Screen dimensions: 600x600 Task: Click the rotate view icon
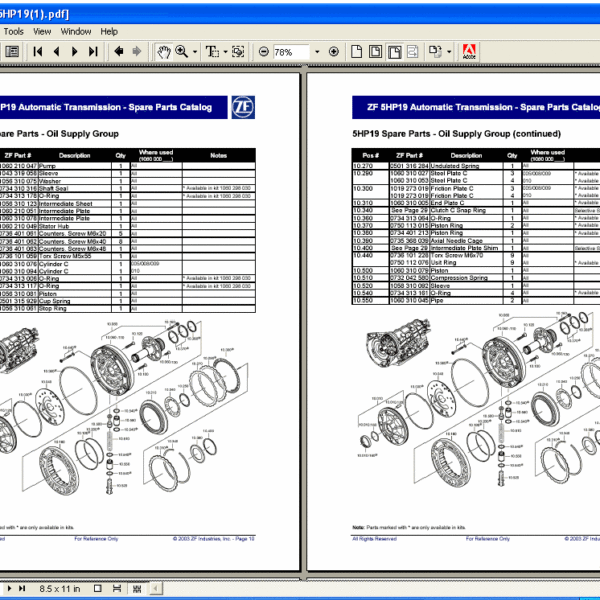click(x=435, y=51)
